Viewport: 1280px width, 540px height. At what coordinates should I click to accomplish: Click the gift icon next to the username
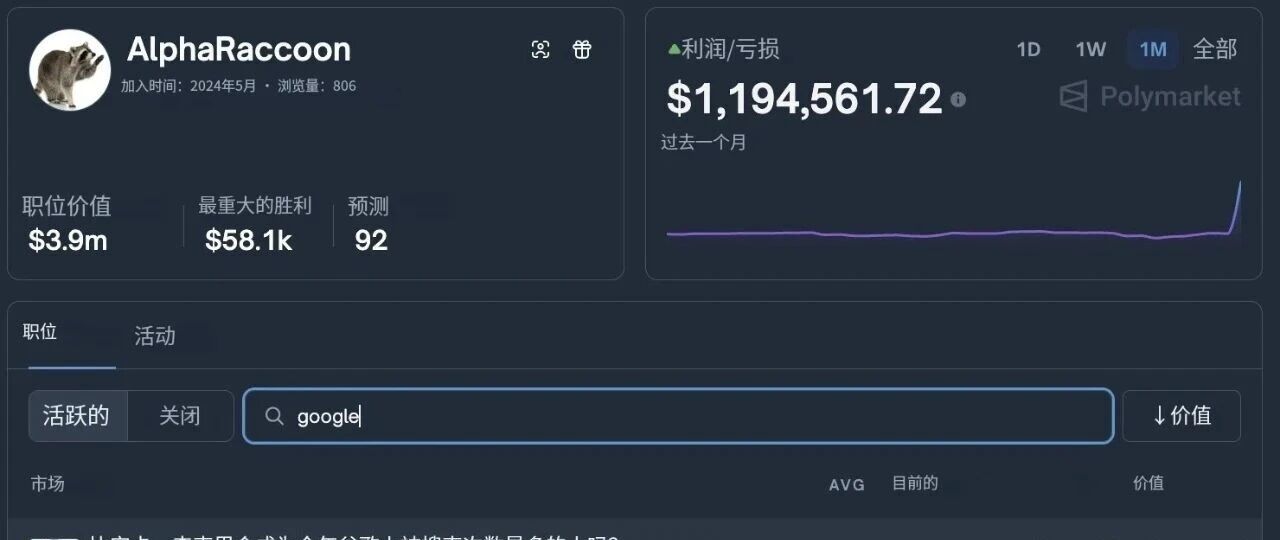coord(582,50)
